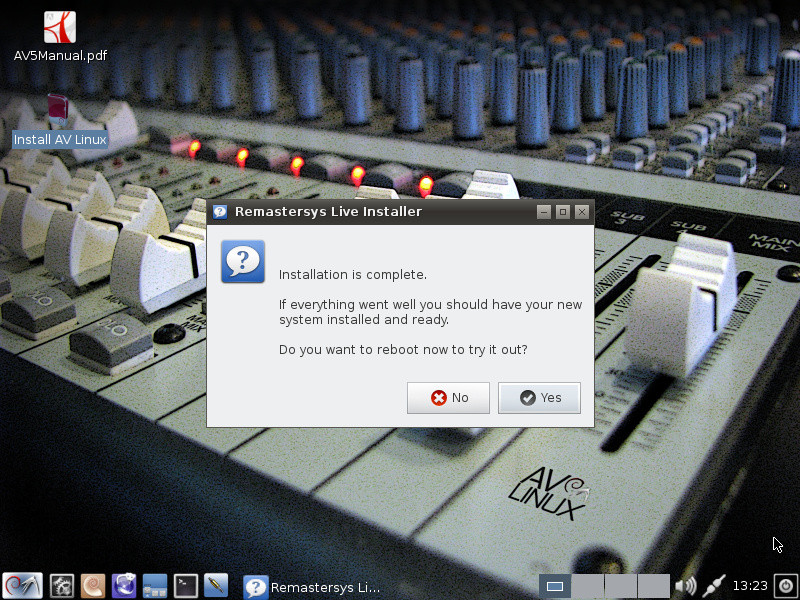Screen dimensions: 800x600
Task: Click the 13:23 clock in the panel
Action: (750, 586)
